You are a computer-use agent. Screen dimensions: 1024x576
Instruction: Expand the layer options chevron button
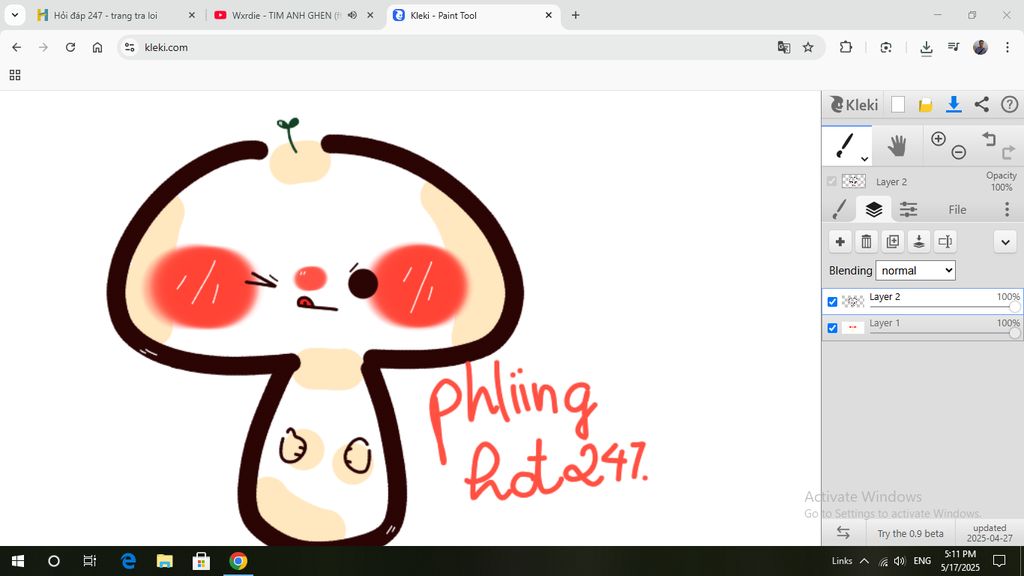pos(1005,242)
